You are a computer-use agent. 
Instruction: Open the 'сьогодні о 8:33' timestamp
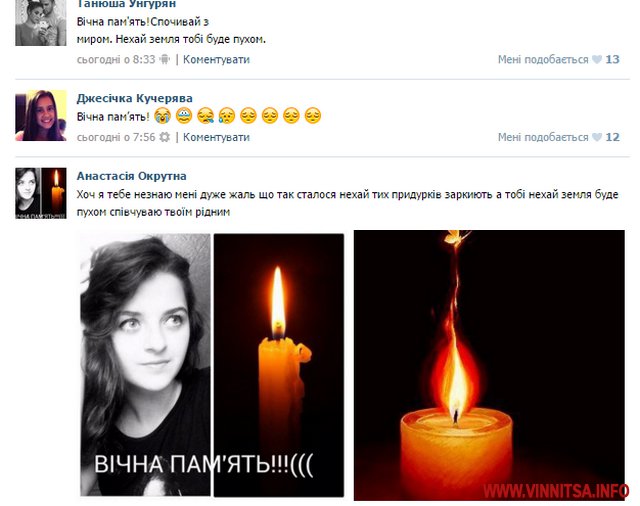tap(116, 60)
